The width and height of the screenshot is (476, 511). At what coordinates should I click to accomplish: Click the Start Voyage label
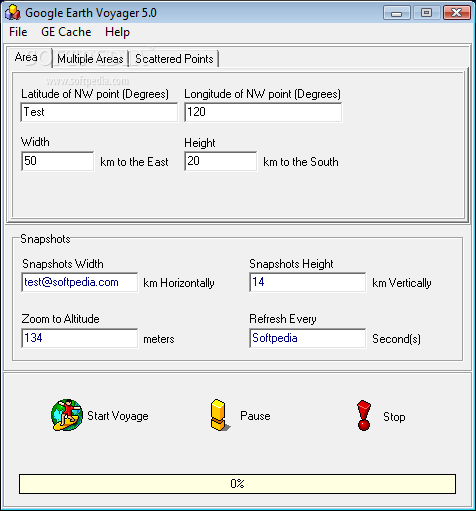pos(118,416)
